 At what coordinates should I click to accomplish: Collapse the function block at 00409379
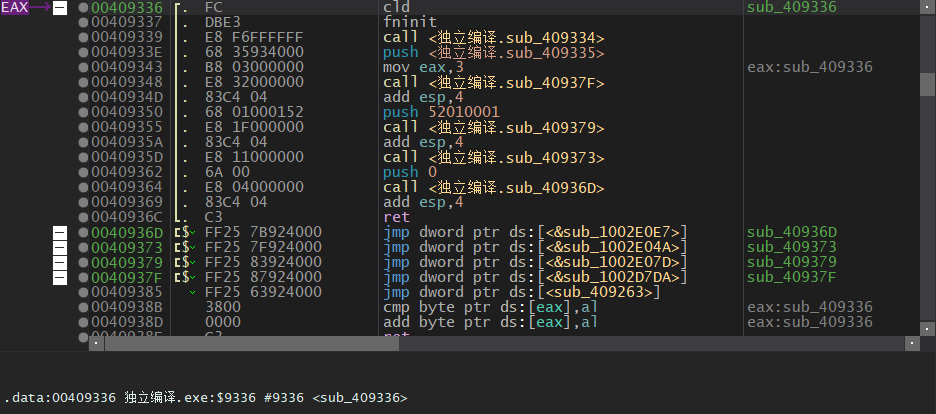[x=60, y=262]
